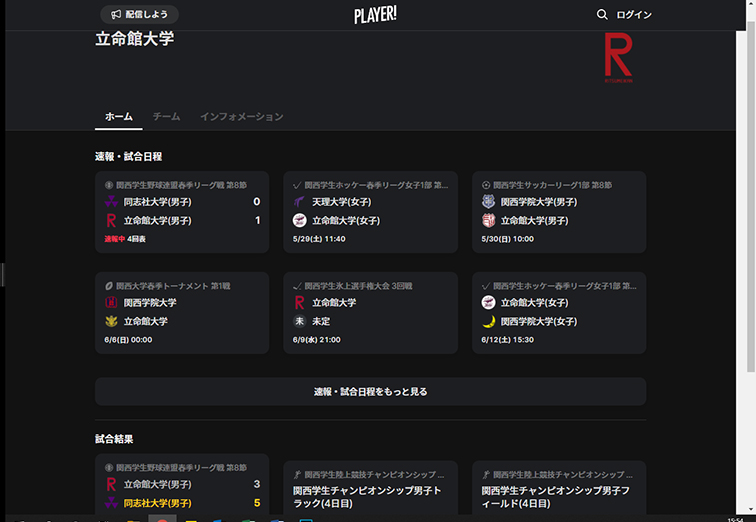The height and width of the screenshot is (522, 756).
Task: Click the baseball icon in 試合結果 card header
Action: pos(109,468)
